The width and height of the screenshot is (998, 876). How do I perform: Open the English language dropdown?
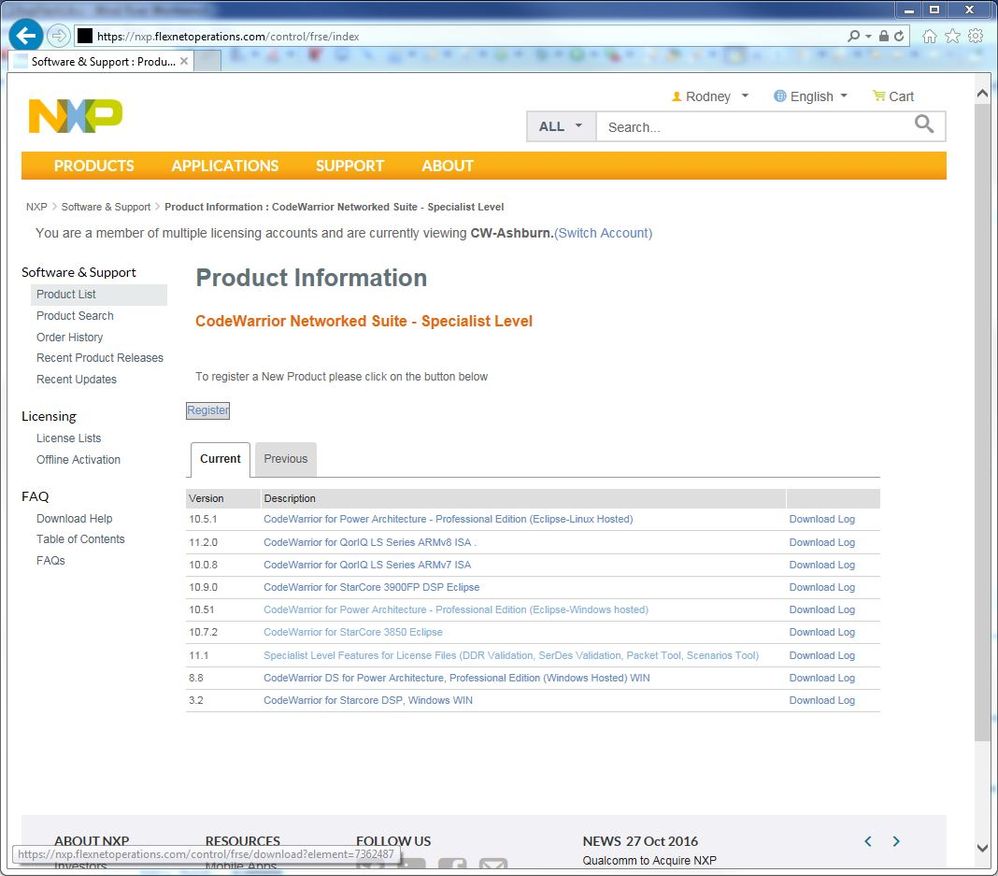811,96
